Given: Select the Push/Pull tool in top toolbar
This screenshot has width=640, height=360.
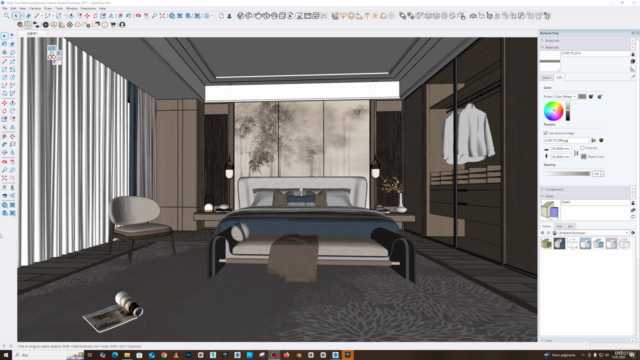Looking at the screenshot, I should [x=71, y=16].
